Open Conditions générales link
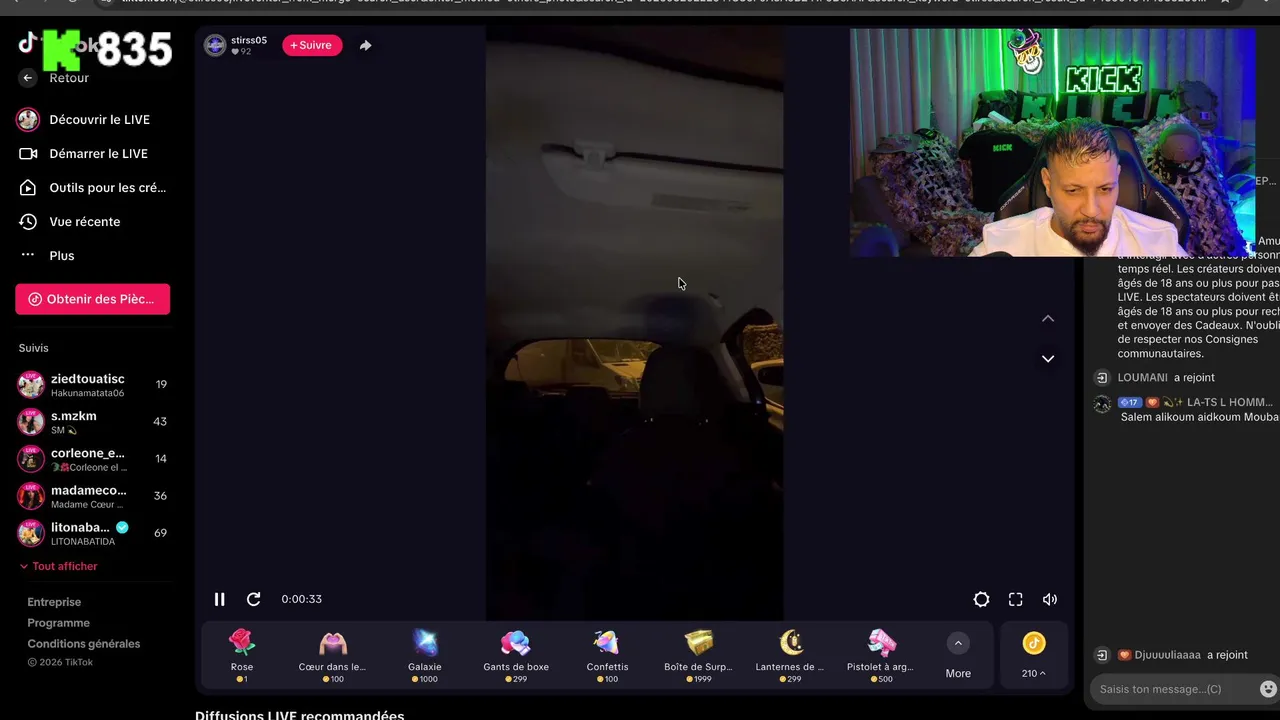Image resolution: width=1280 pixels, height=720 pixels. pyautogui.click(x=84, y=644)
